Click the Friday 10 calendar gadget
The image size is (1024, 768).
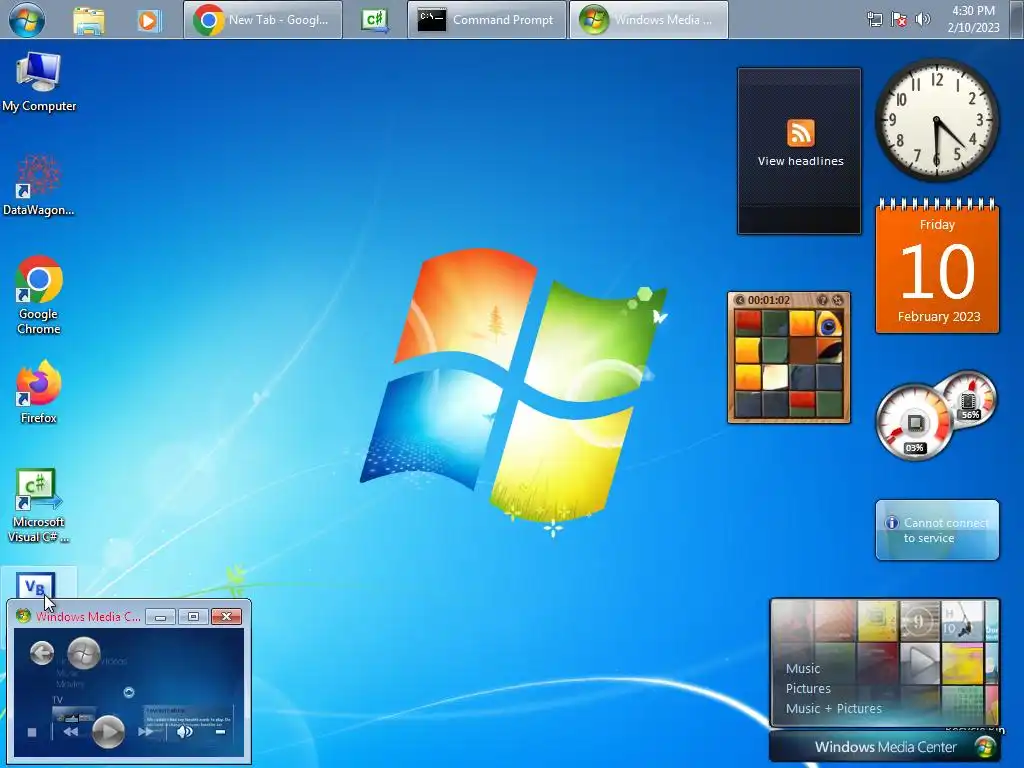(x=937, y=268)
